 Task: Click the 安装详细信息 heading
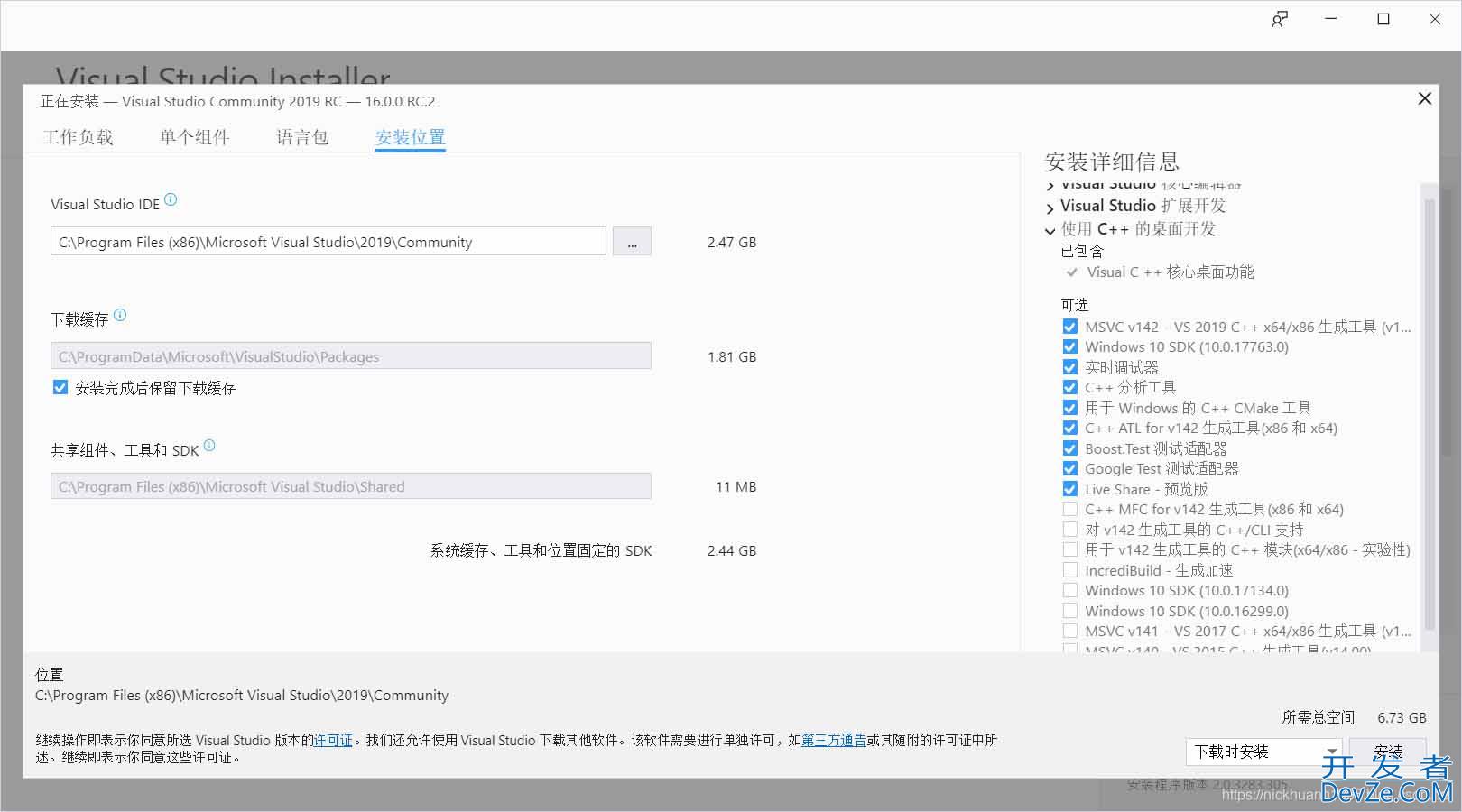click(x=1112, y=162)
